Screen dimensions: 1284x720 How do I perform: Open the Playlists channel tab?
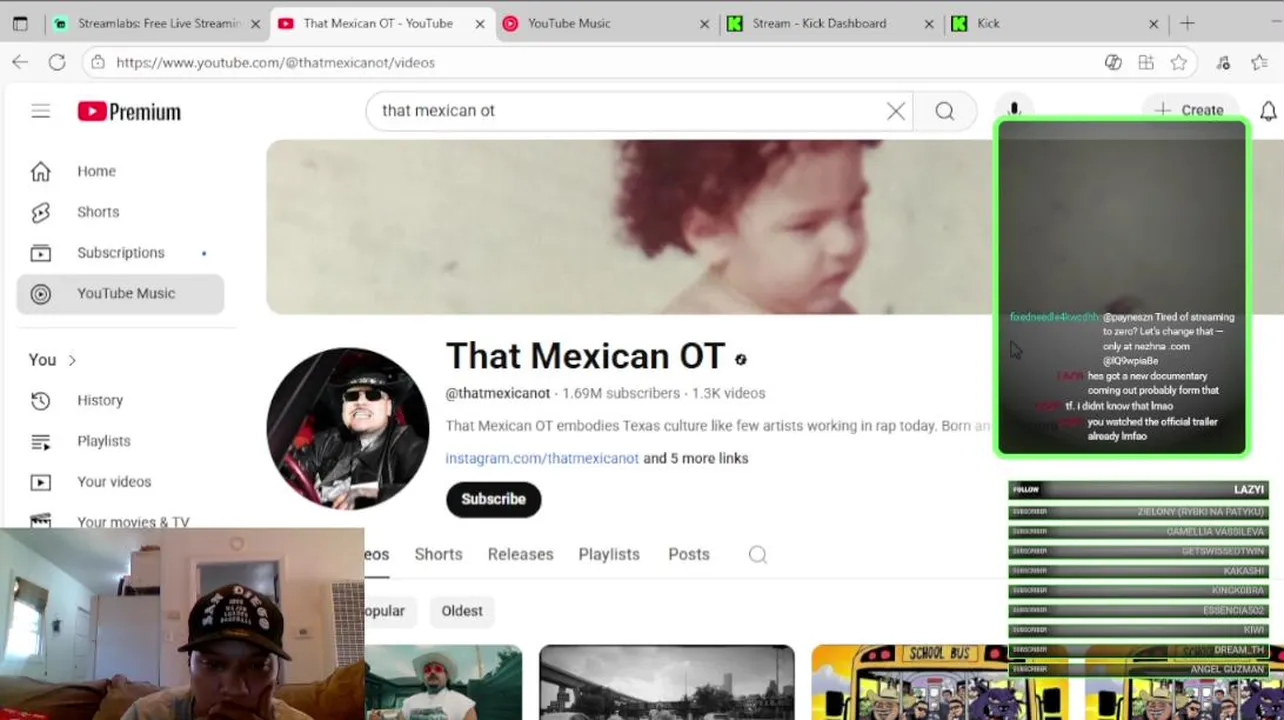pyautogui.click(x=609, y=554)
